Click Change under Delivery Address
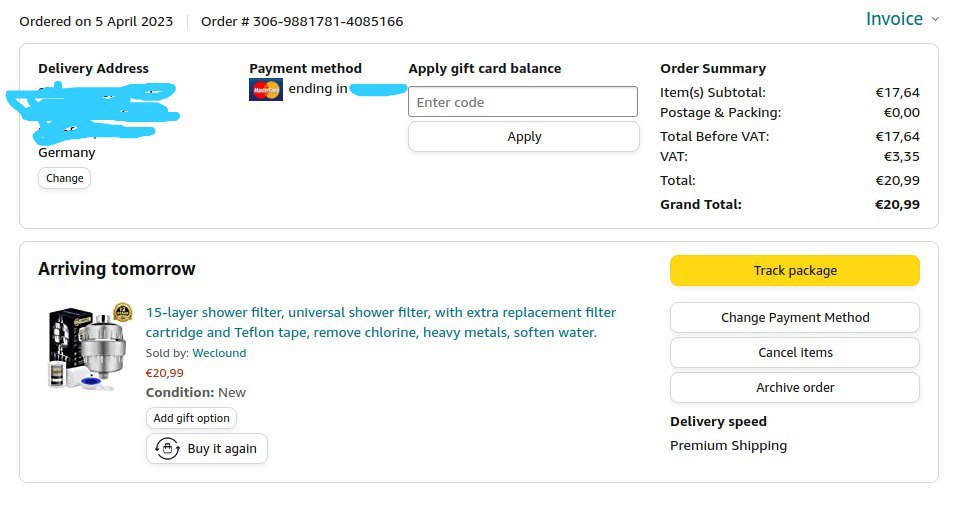 tap(65, 178)
